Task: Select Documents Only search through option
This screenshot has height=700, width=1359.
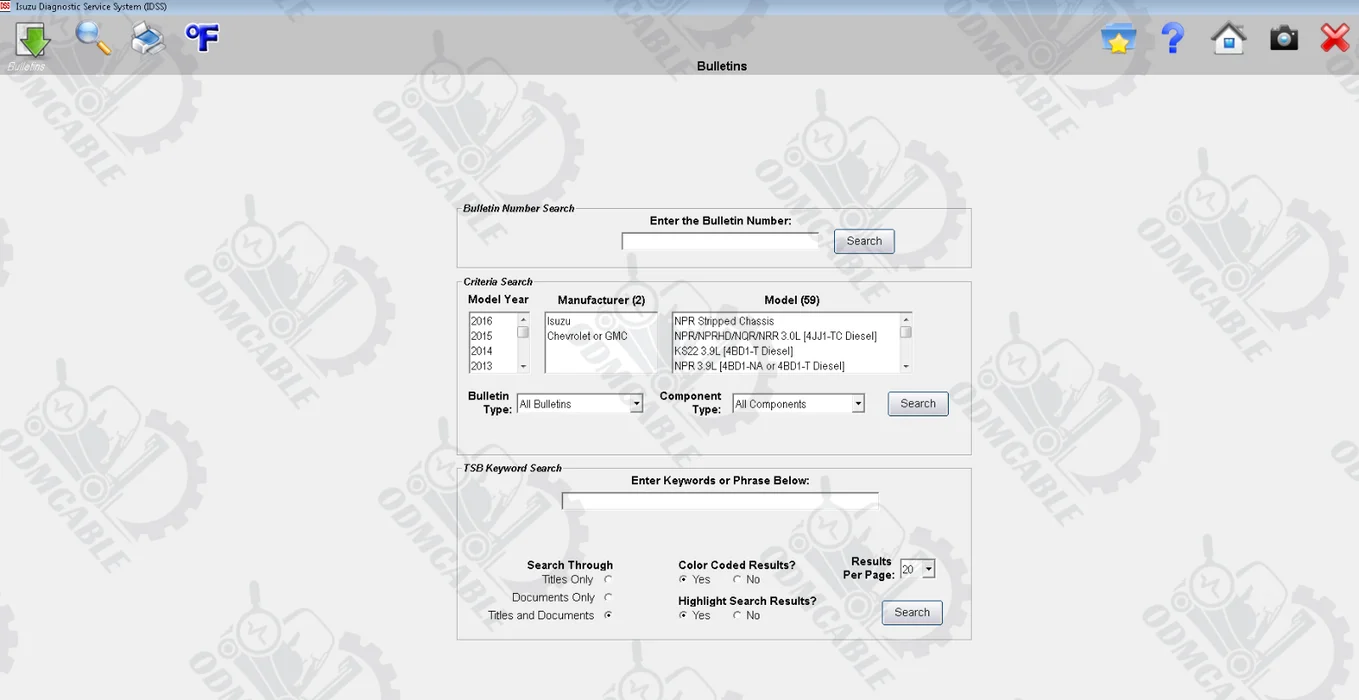Action: (608, 597)
